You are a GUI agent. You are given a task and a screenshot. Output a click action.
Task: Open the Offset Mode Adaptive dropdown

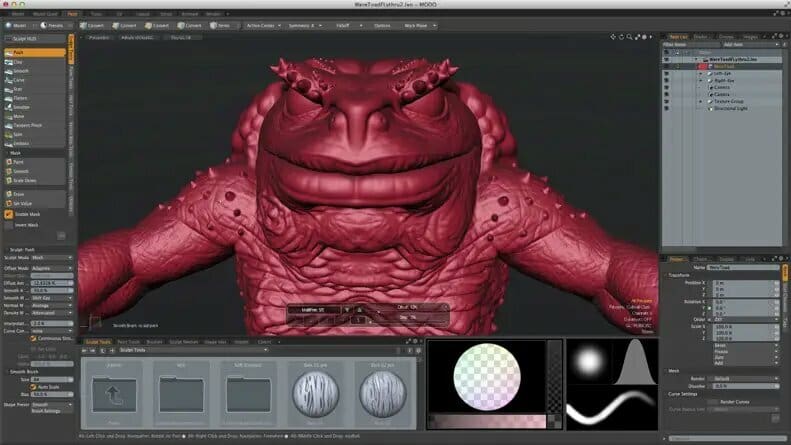pyautogui.click(x=52, y=268)
